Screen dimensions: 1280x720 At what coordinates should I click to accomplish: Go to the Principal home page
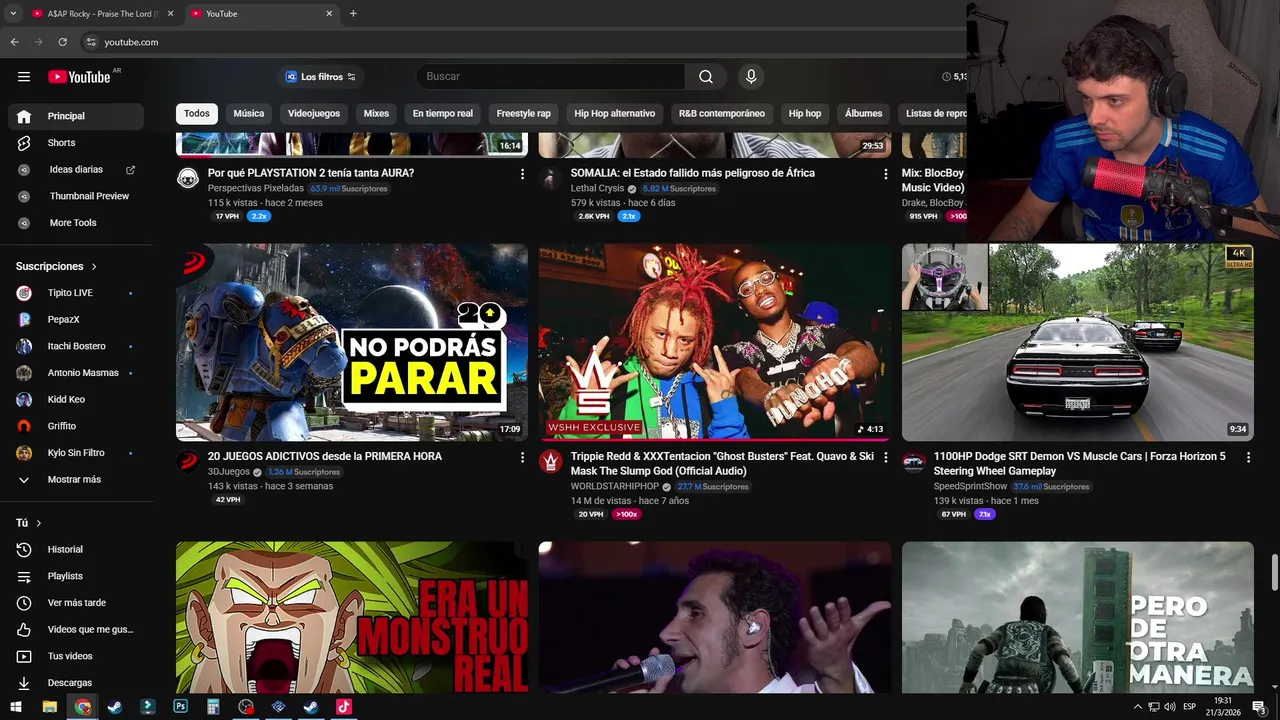point(76,116)
